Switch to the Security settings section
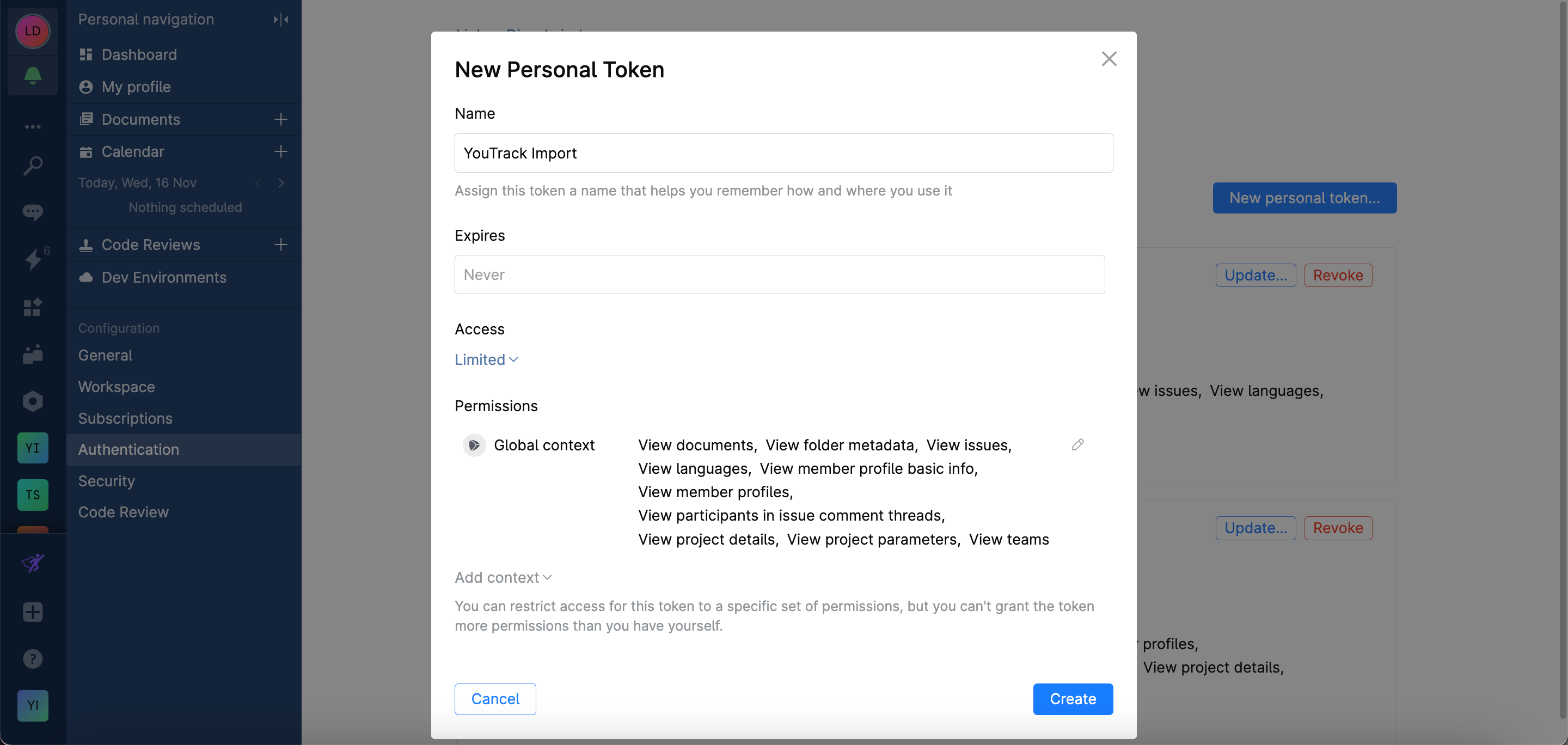 click(x=107, y=481)
